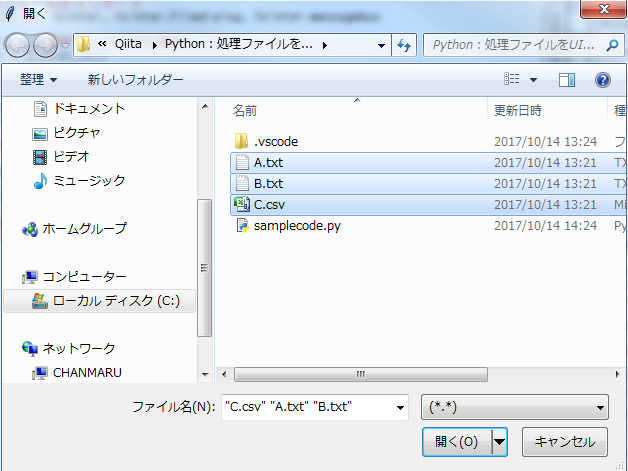This screenshot has height=471, width=628.
Task: Open the view options dropdown arrow
Action: (533, 80)
